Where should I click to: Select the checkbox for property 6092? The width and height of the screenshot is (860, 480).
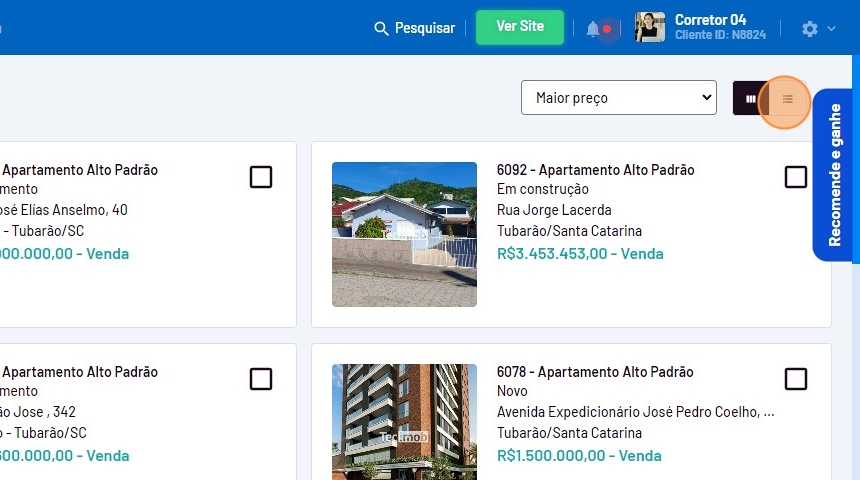tap(796, 177)
